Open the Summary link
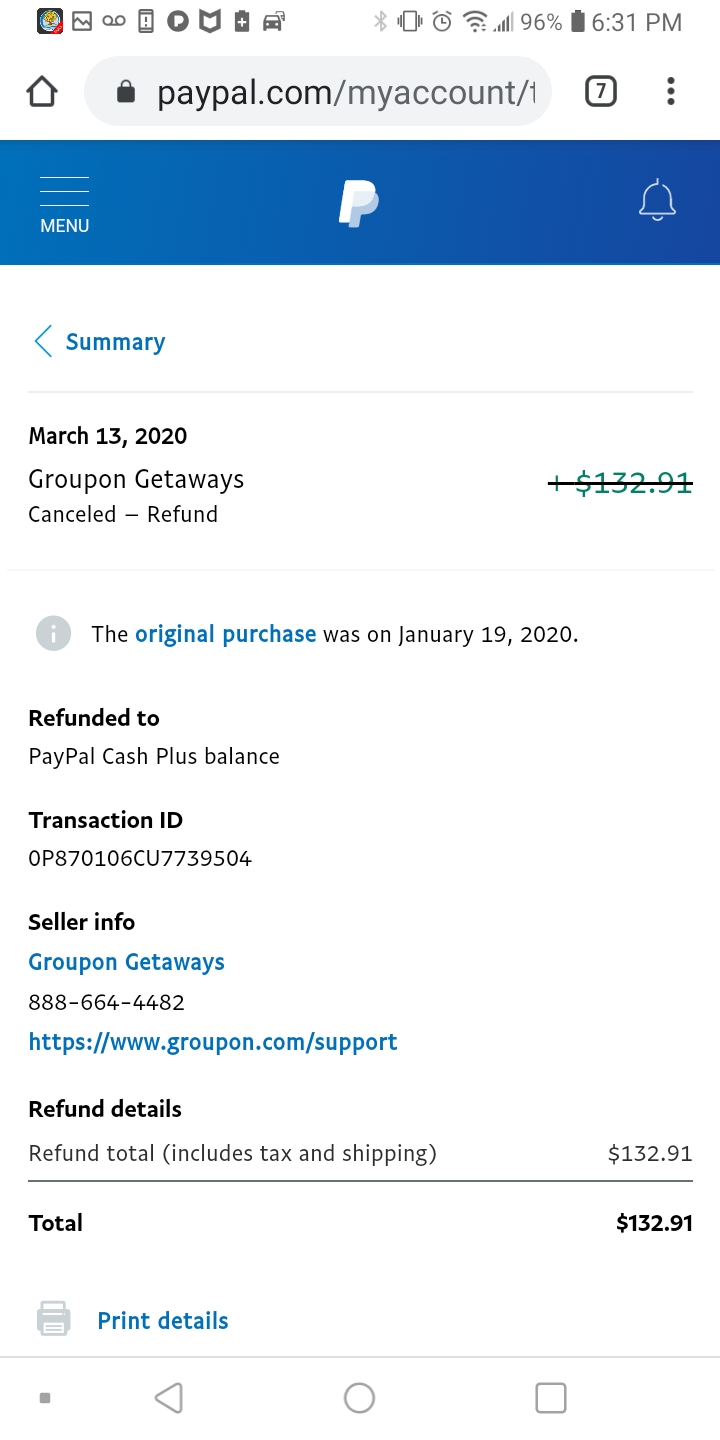The height and width of the screenshot is (1440, 720). tap(115, 342)
